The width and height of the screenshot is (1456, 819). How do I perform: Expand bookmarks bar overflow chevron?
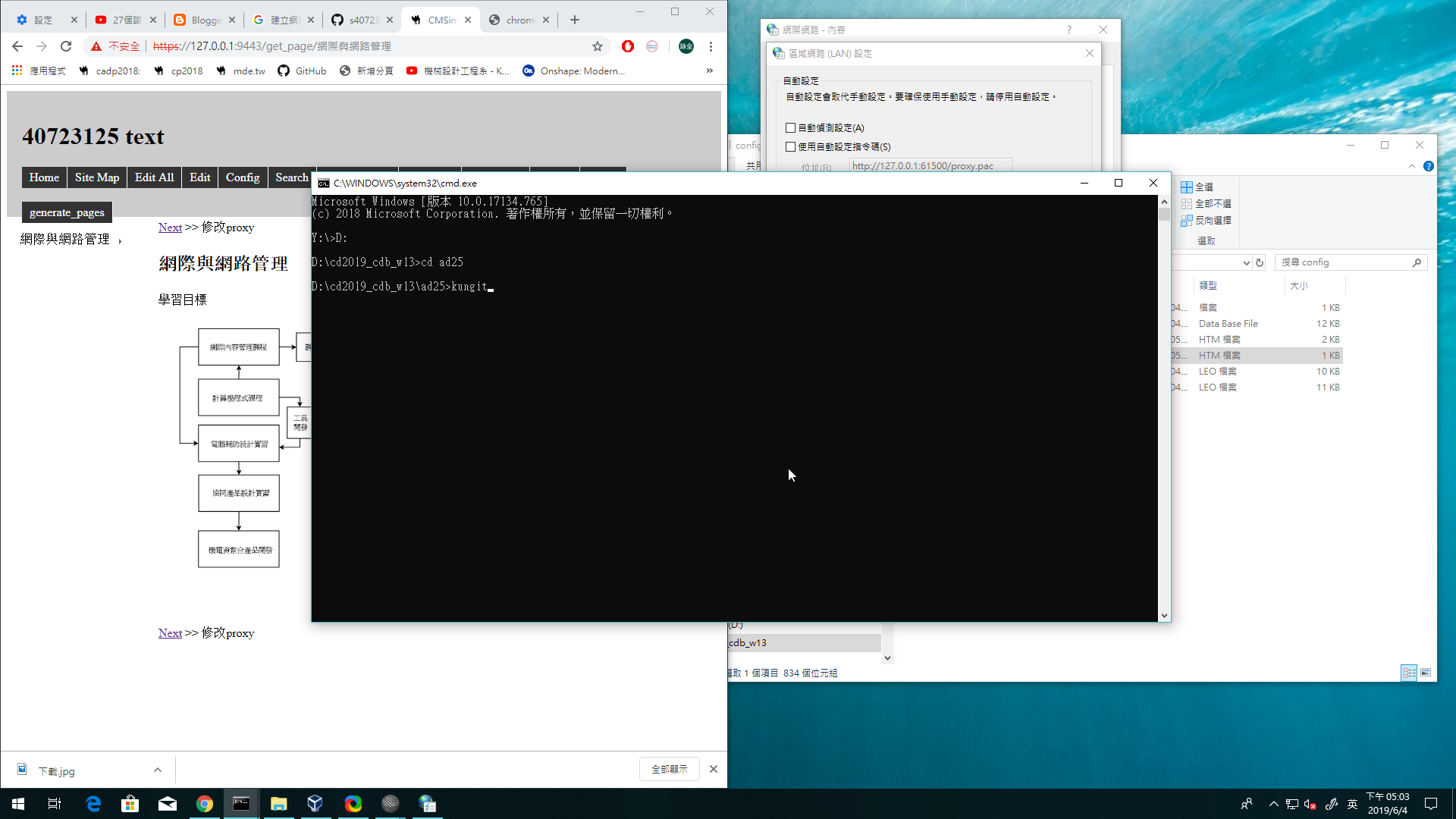pyautogui.click(x=710, y=71)
